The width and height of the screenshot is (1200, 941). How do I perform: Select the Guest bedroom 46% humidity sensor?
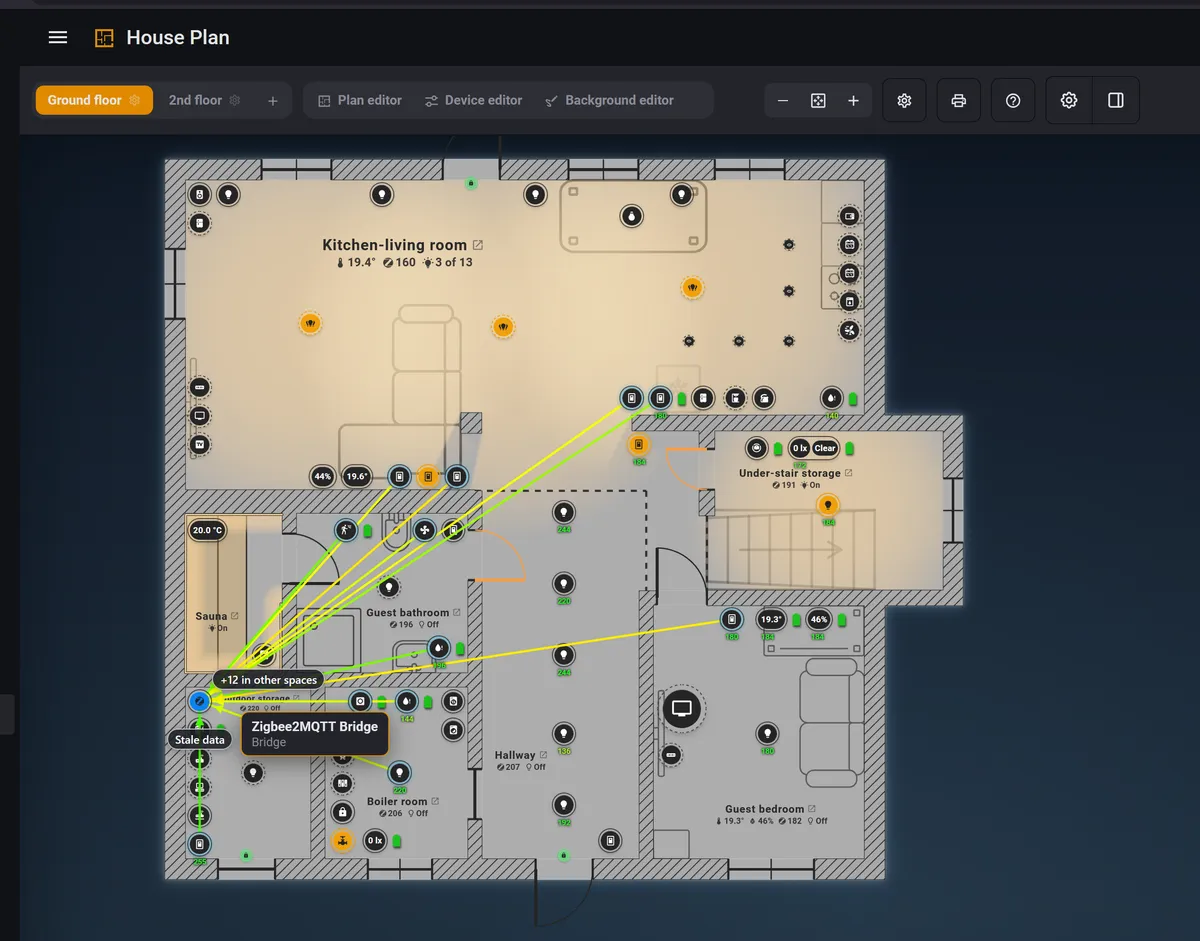(819, 620)
